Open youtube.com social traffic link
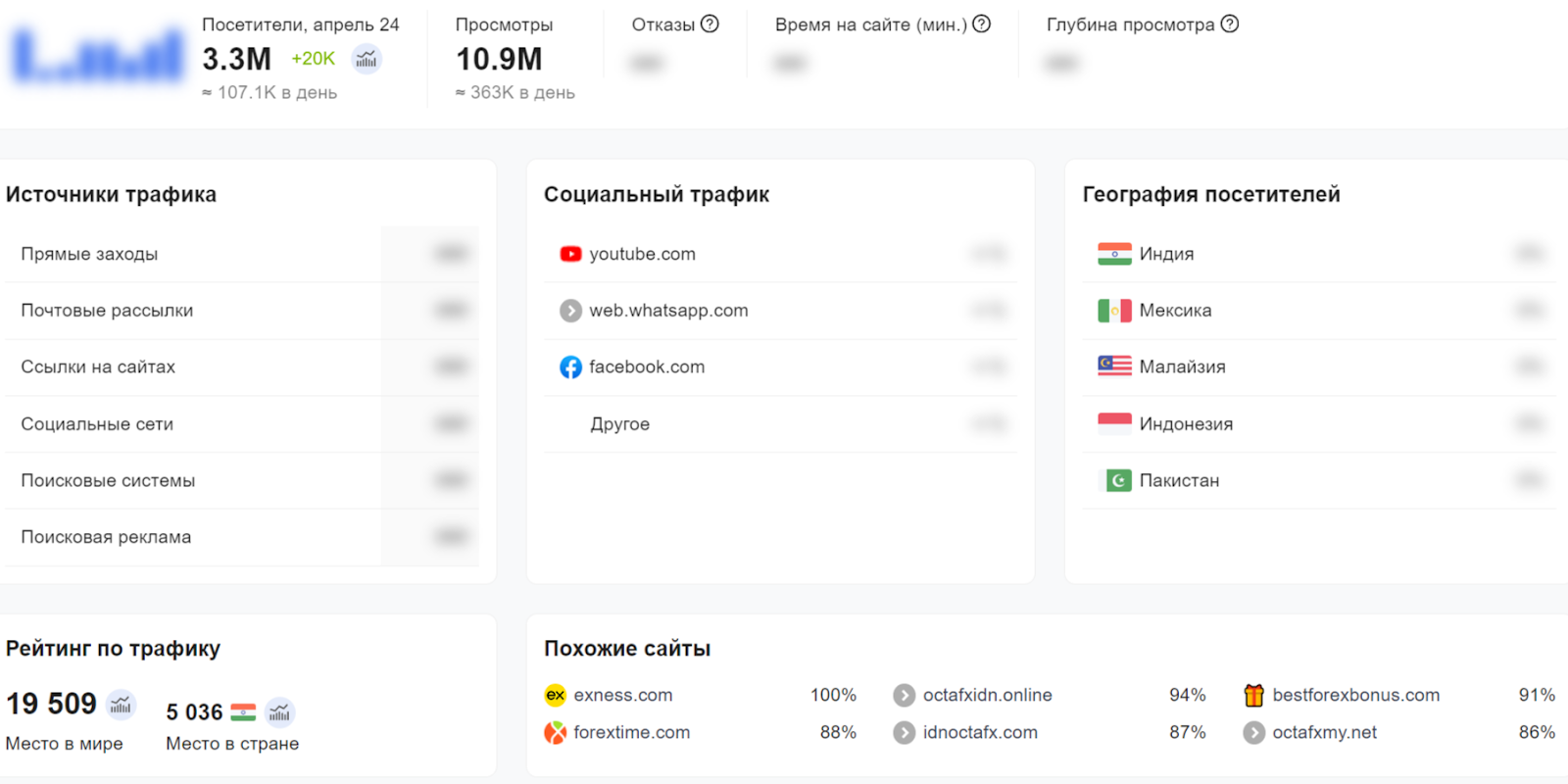Image resolution: width=1568 pixels, height=784 pixels. coord(642,254)
